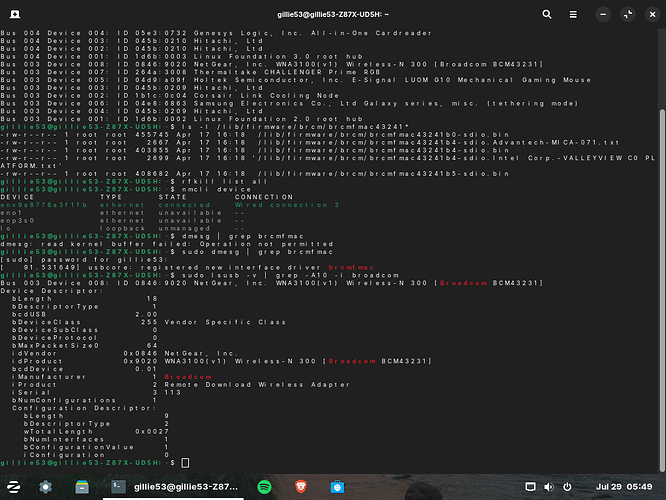Click the 'wTotalLength' field
666x500 pixels.
tap(96, 431)
